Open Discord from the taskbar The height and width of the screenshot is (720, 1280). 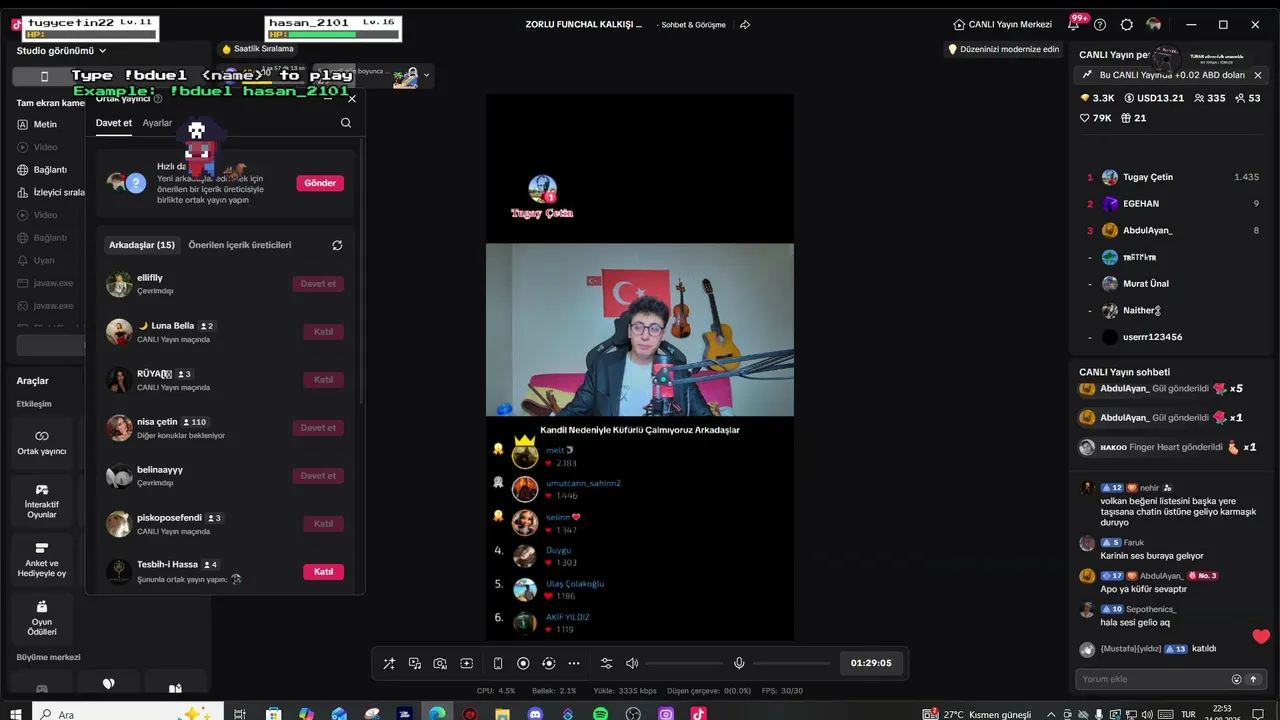click(x=535, y=714)
